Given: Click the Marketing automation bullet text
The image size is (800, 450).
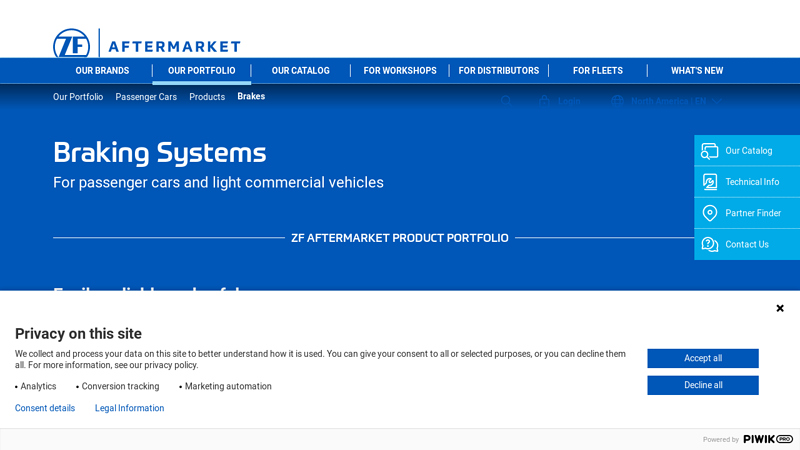Looking at the screenshot, I should pos(228,386).
